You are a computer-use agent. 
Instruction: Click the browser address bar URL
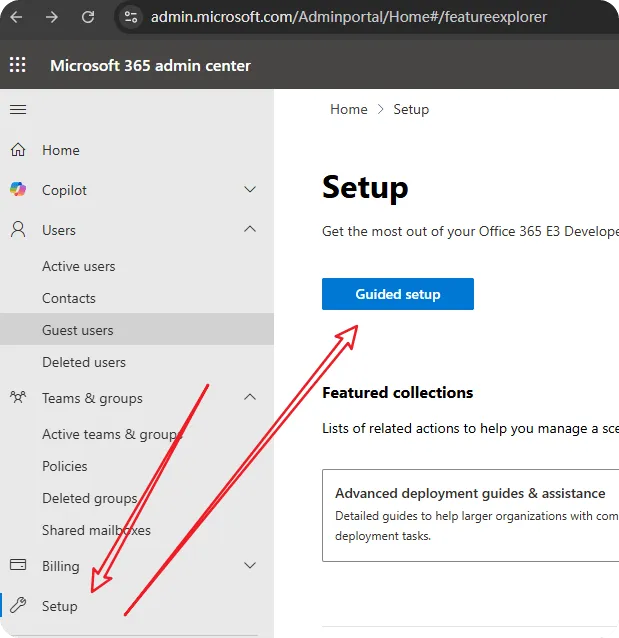[349, 17]
